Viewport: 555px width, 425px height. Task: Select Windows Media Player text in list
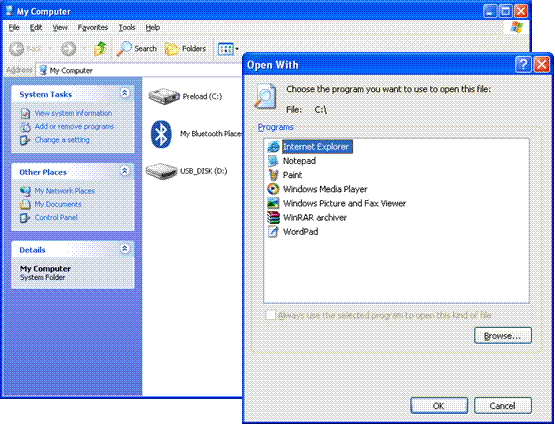tap(325, 189)
